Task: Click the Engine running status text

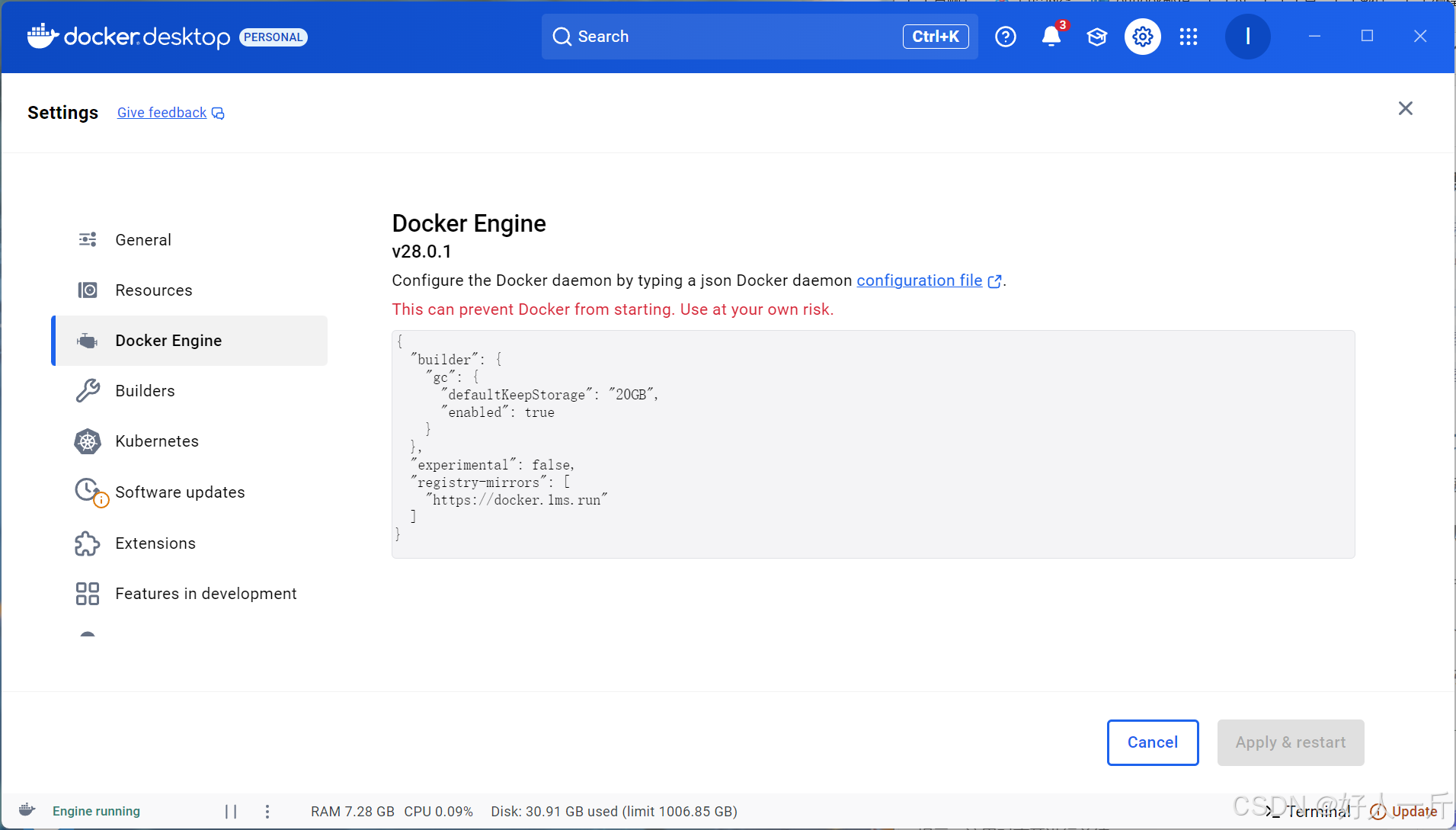Action: pos(96,812)
